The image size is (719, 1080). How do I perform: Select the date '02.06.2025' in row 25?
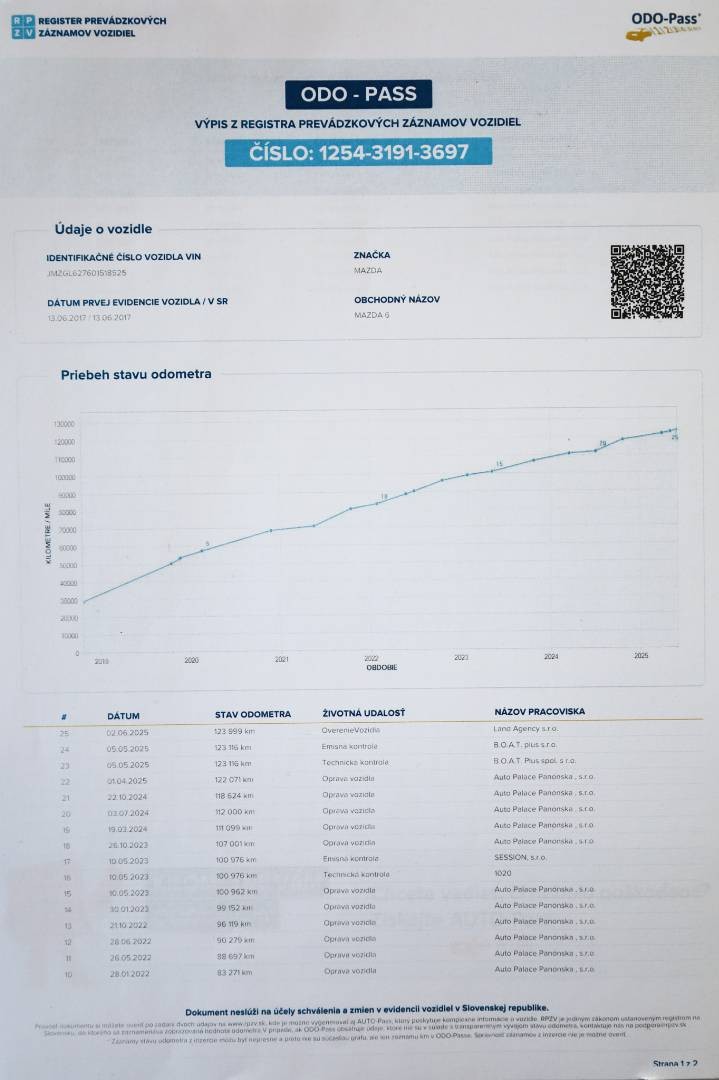coord(127,733)
